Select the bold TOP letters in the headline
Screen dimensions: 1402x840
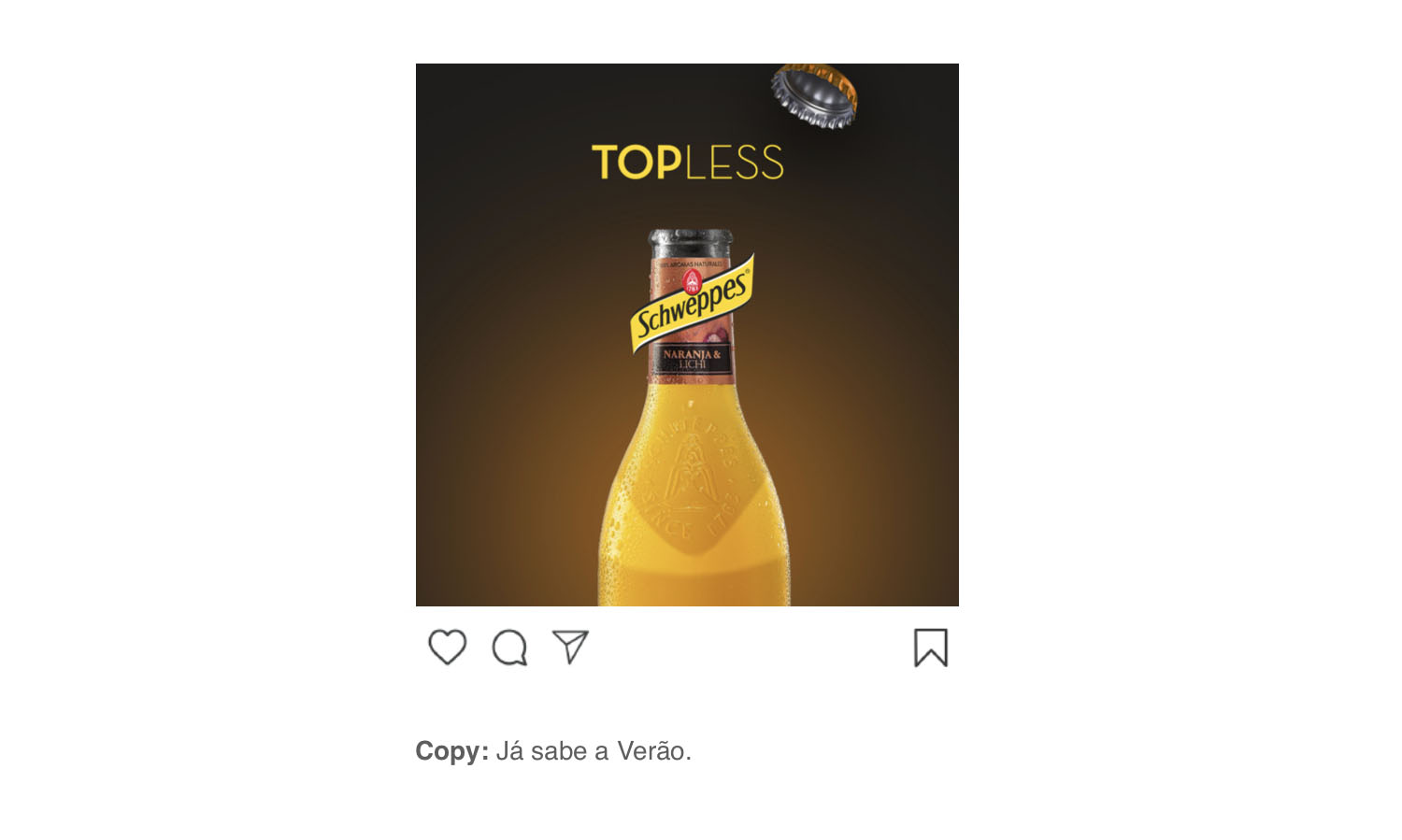(637, 163)
